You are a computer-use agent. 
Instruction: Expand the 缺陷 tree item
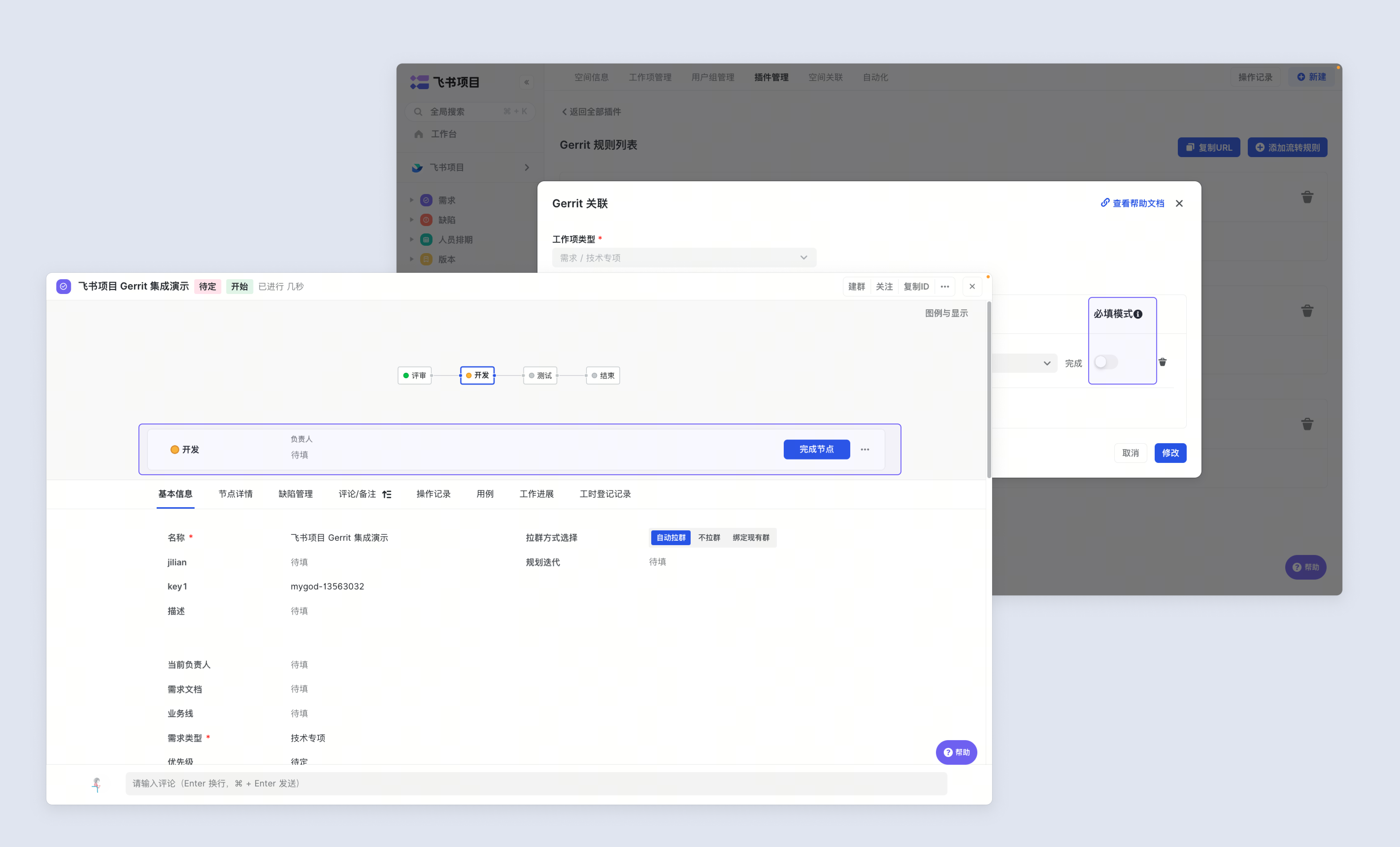point(411,220)
